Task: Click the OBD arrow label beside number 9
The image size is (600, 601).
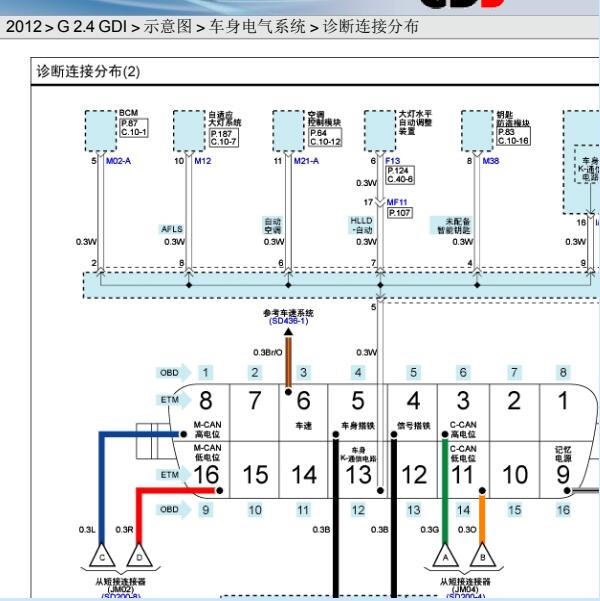Action: point(173,510)
